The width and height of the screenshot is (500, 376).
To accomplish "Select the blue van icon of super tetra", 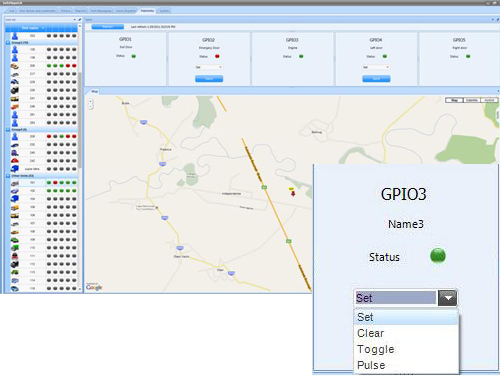I will (x=15, y=169).
